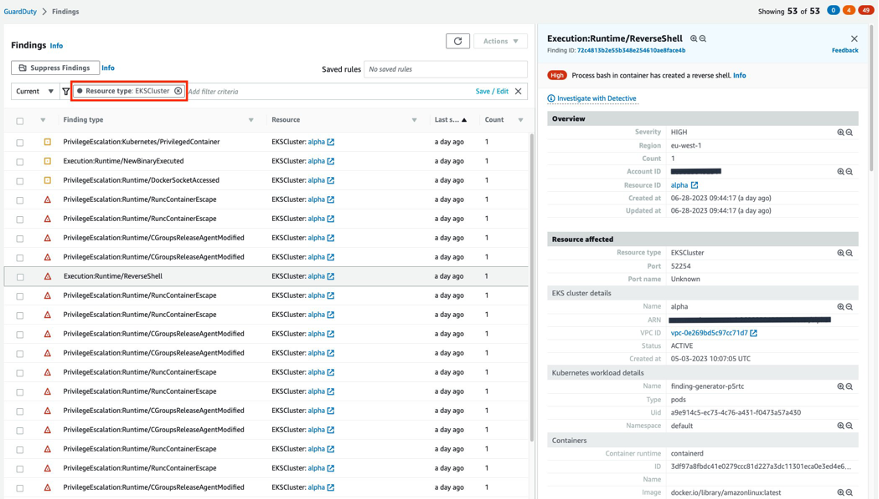Open alpha Resource ID external link icon
The width and height of the screenshot is (879, 499).
(x=695, y=185)
